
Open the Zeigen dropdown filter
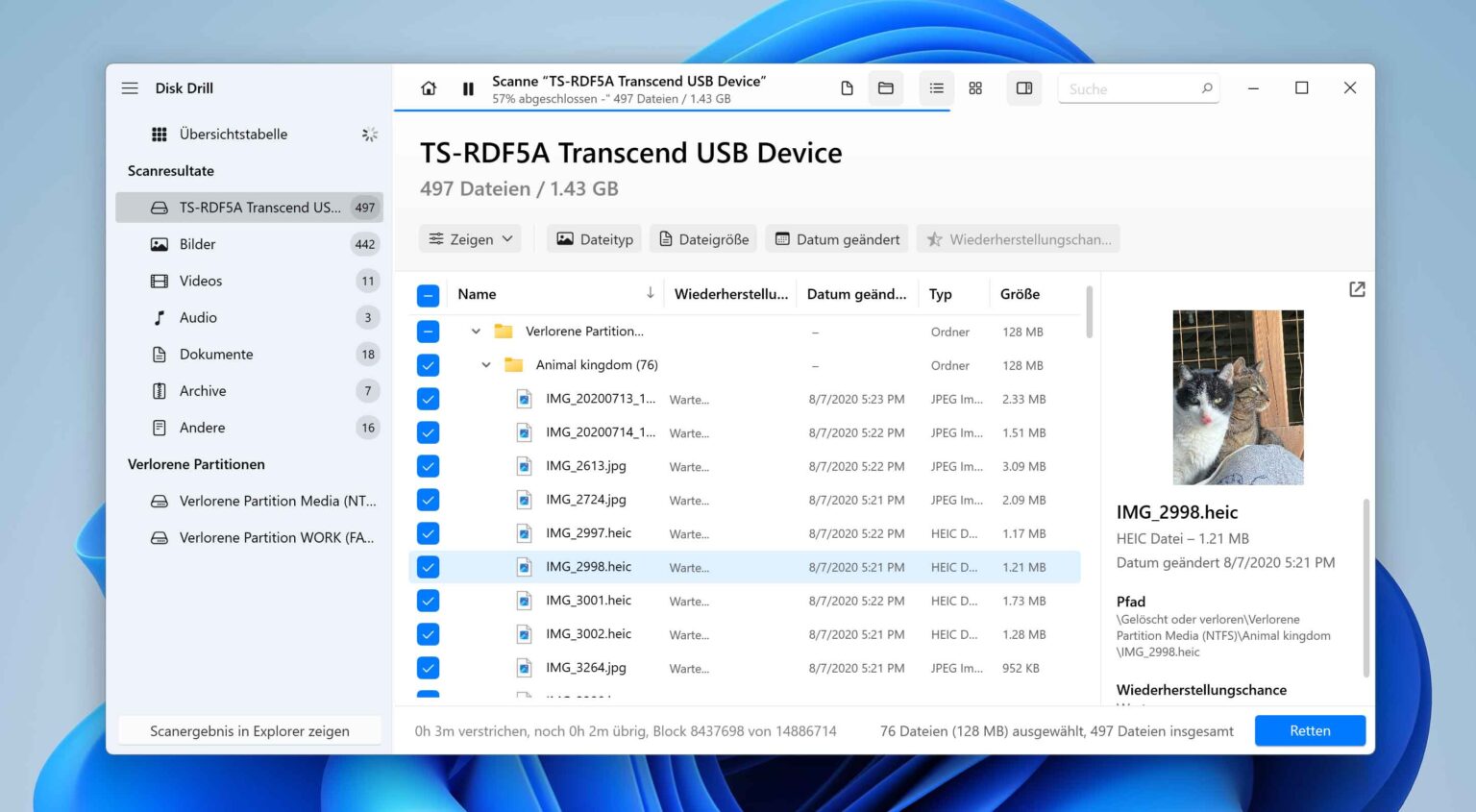tap(470, 239)
